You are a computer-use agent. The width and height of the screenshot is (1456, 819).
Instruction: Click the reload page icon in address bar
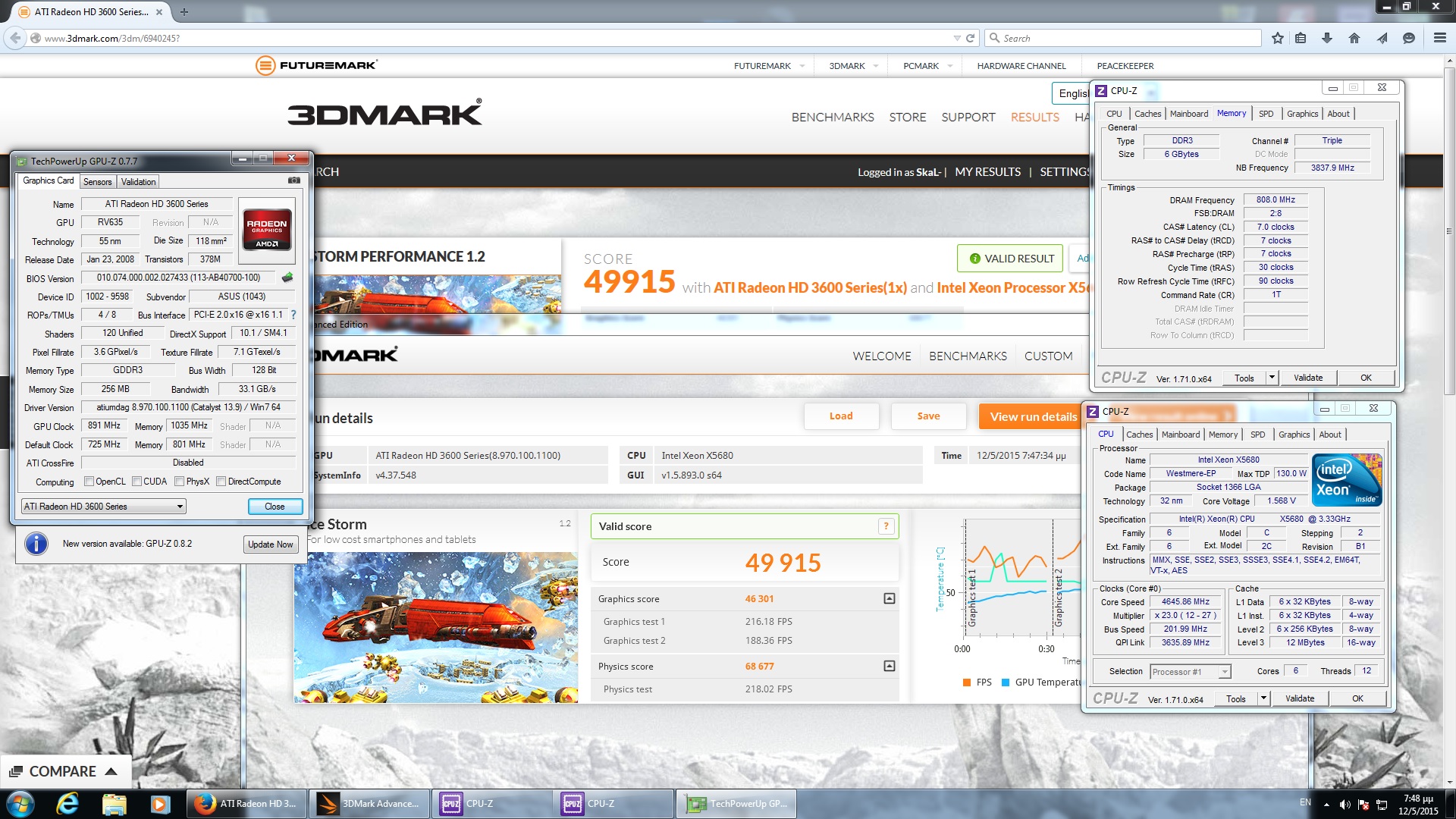click(970, 38)
